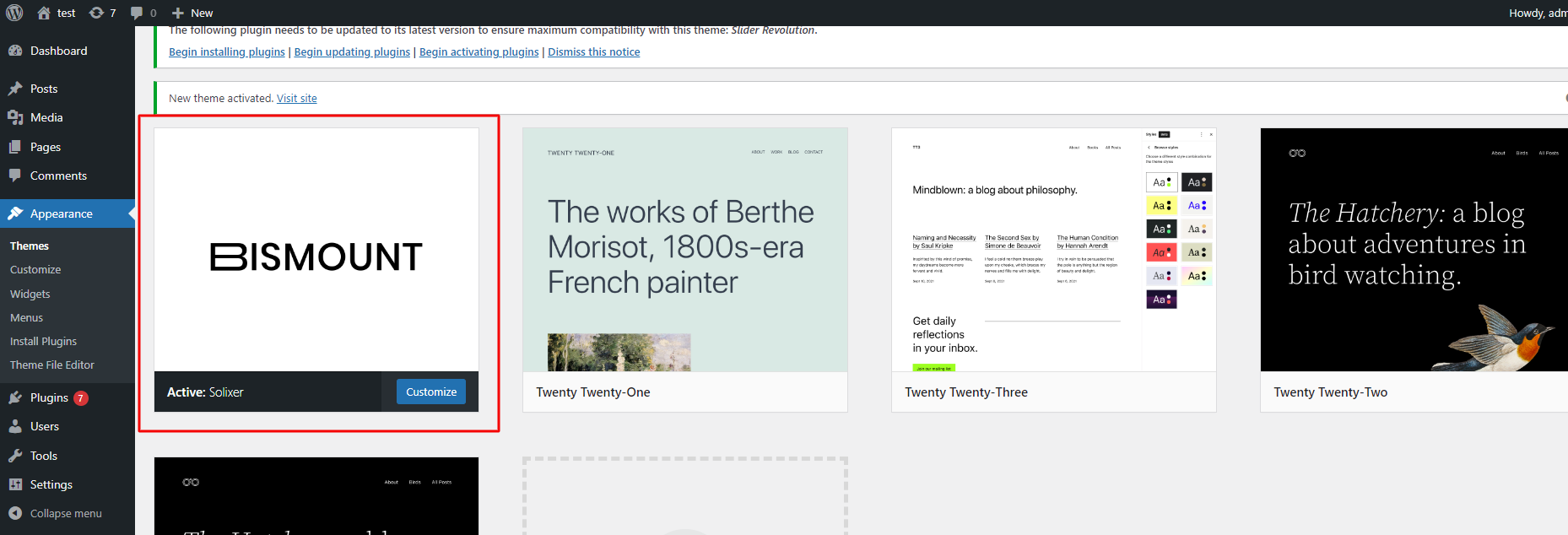Collapse the admin sidebar menu
Viewport: 1568px width, 535px height.
tap(56, 513)
